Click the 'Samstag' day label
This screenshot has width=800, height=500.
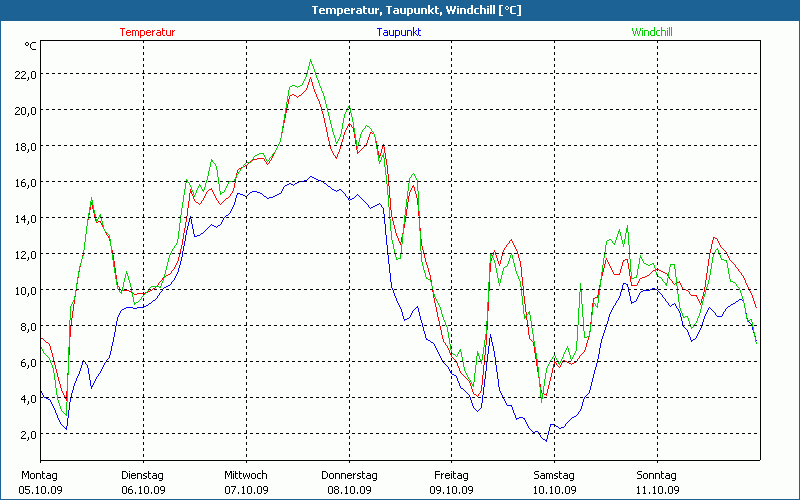click(554, 476)
